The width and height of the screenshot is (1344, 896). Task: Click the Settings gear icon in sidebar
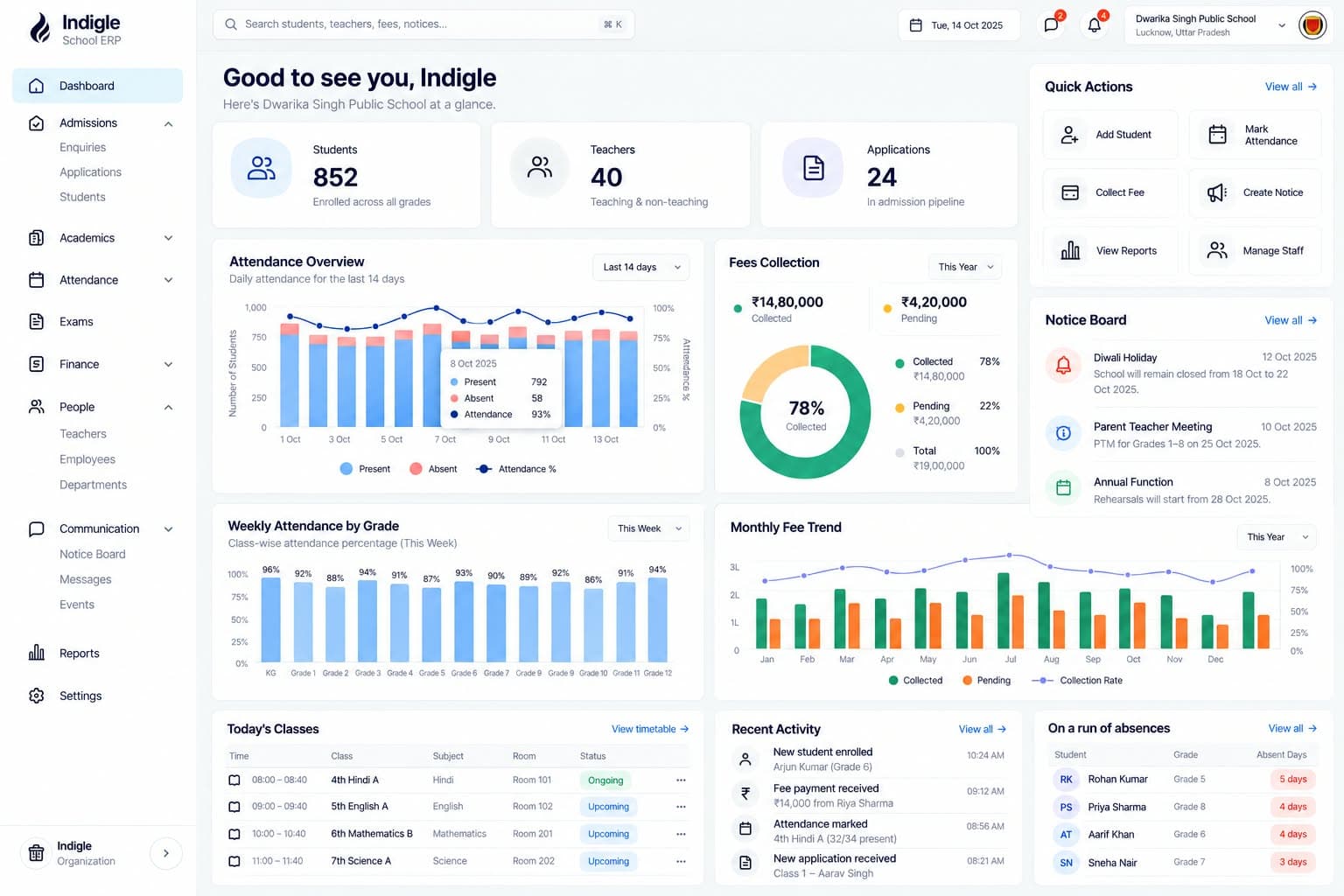[x=37, y=696]
